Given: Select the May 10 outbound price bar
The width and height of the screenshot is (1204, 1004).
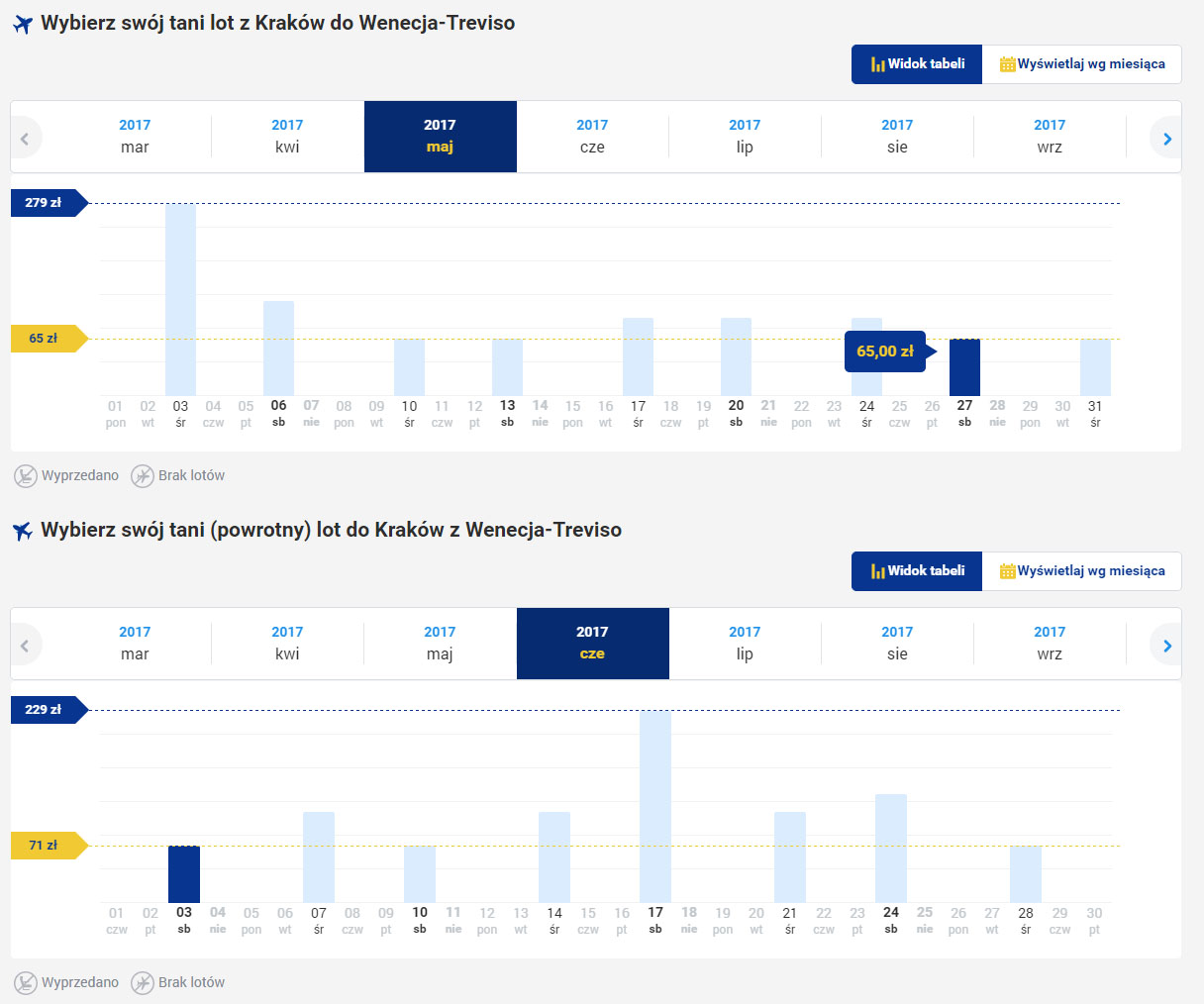Looking at the screenshot, I should click(409, 367).
